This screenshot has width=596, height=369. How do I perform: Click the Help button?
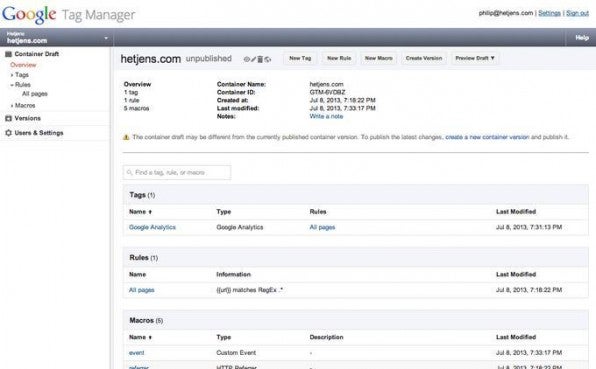[x=582, y=38]
